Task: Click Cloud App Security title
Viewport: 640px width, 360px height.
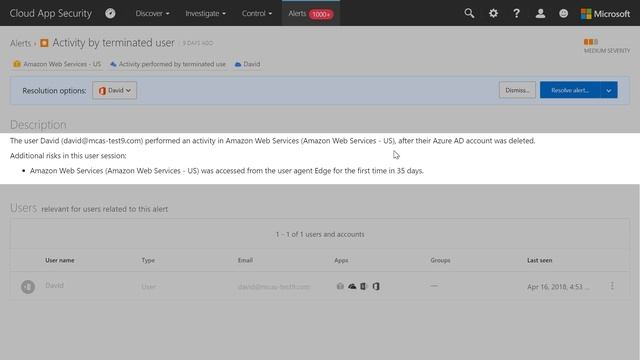Action: tap(51, 13)
